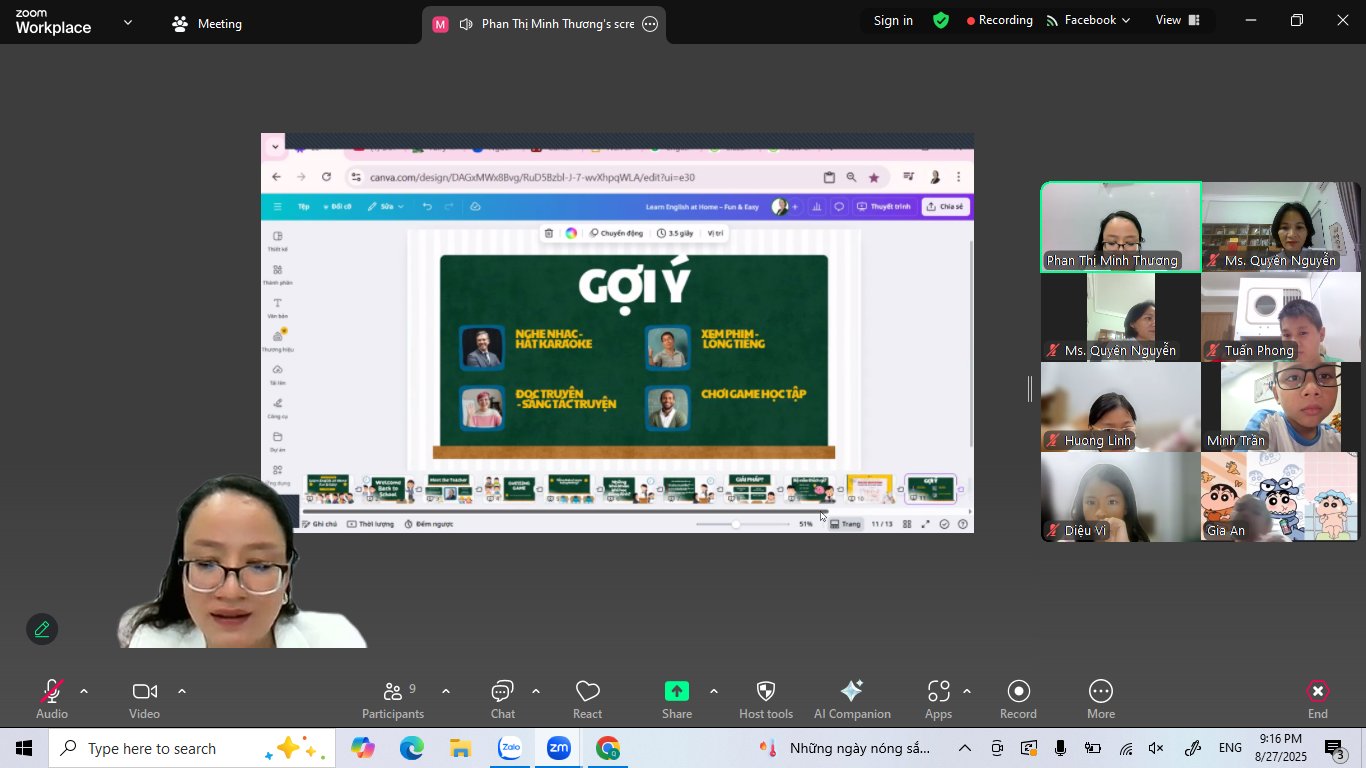Click the annotation pencil icon

[x=42, y=629]
